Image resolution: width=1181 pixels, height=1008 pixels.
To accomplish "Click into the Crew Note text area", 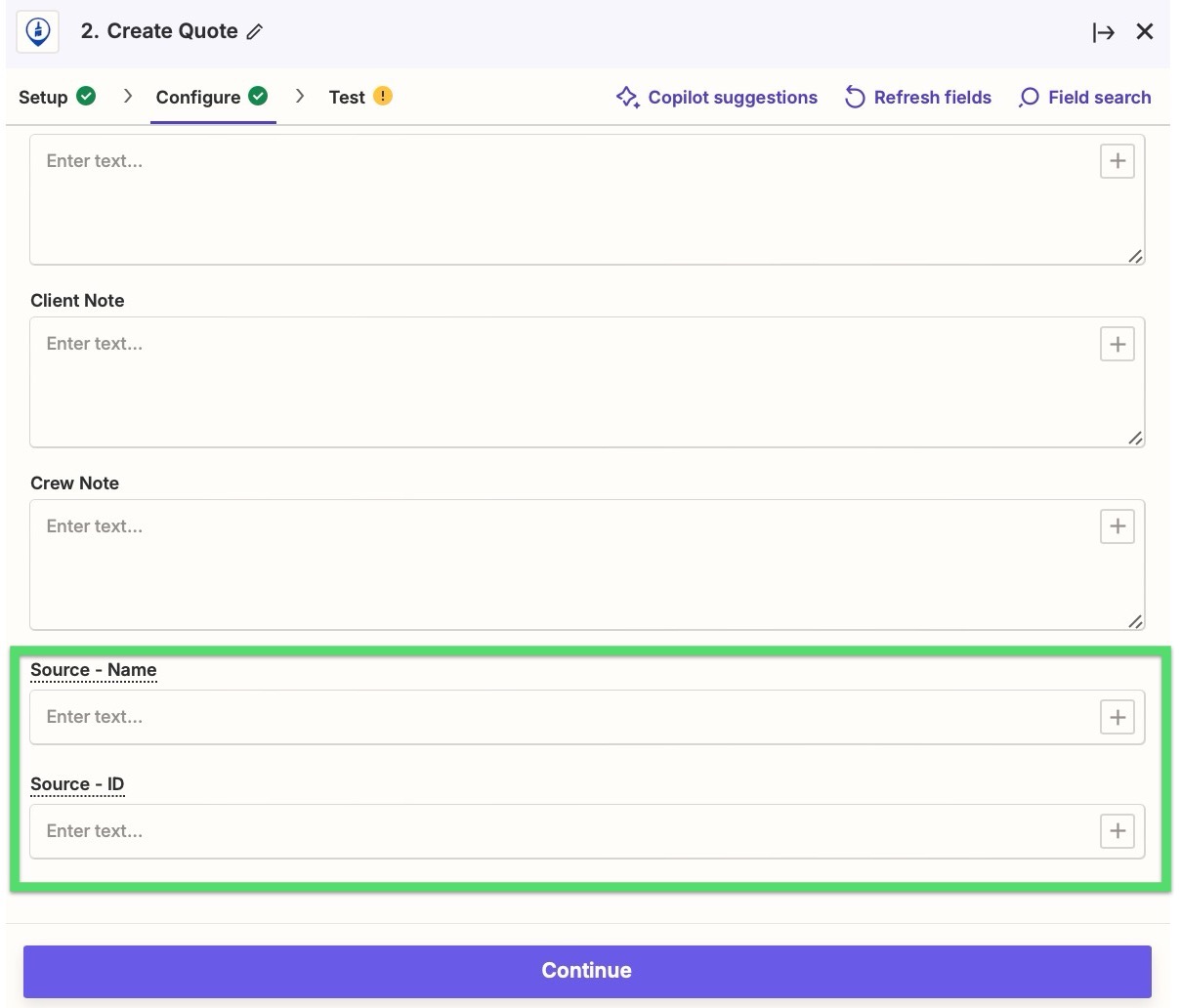I will (586, 565).
